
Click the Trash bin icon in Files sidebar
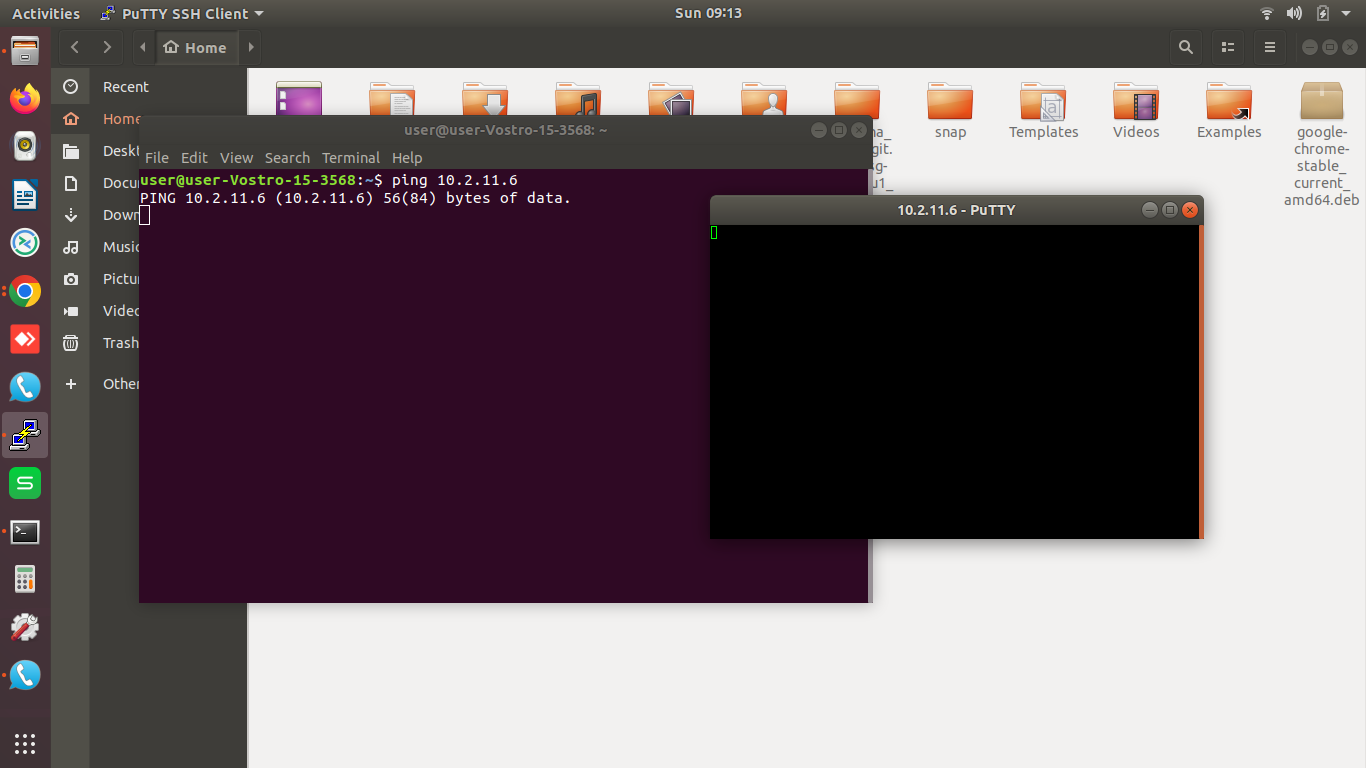click(x=70, y=343)
